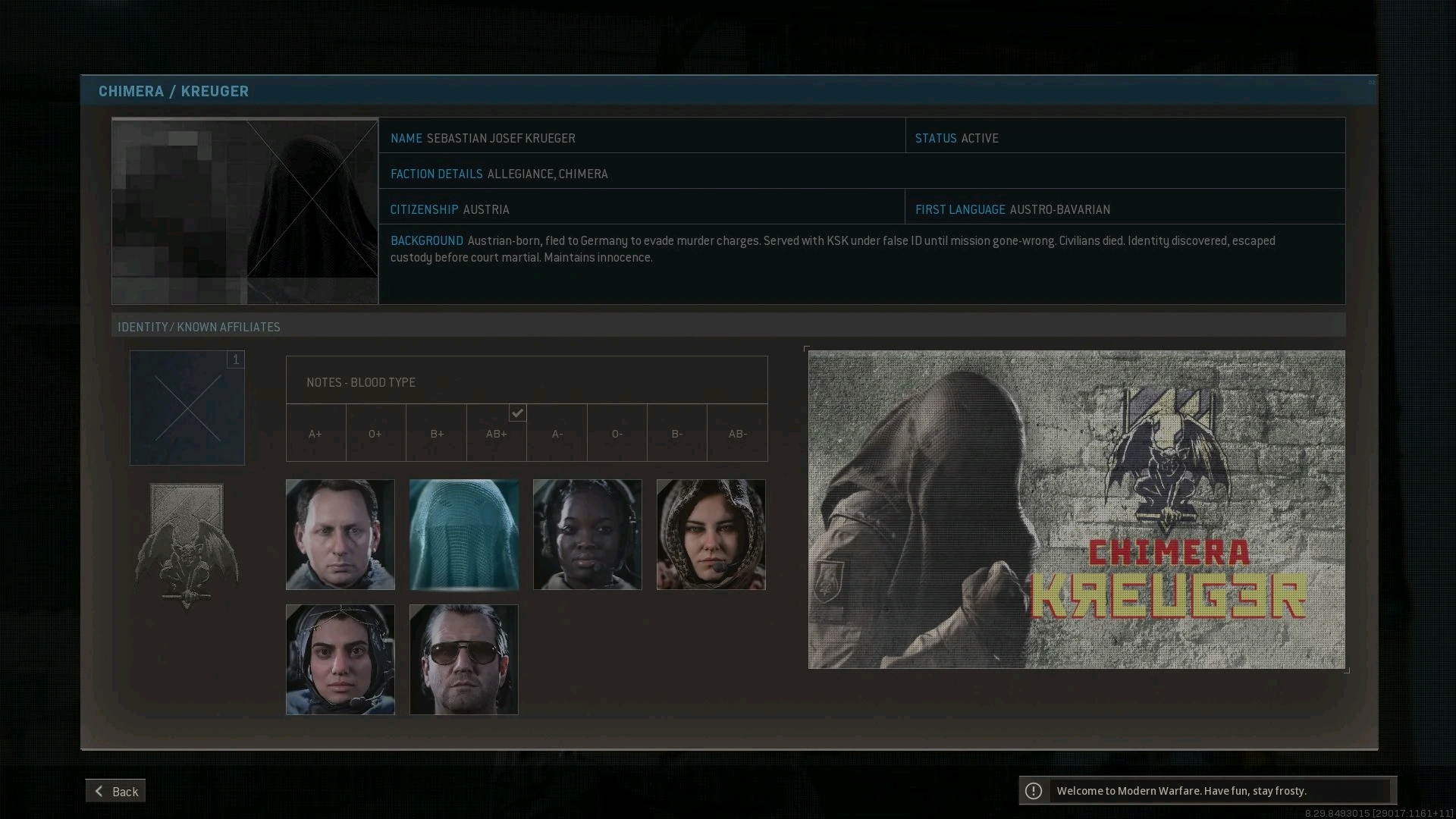Choose the AB- blood type option

click(x=737, y=434)
